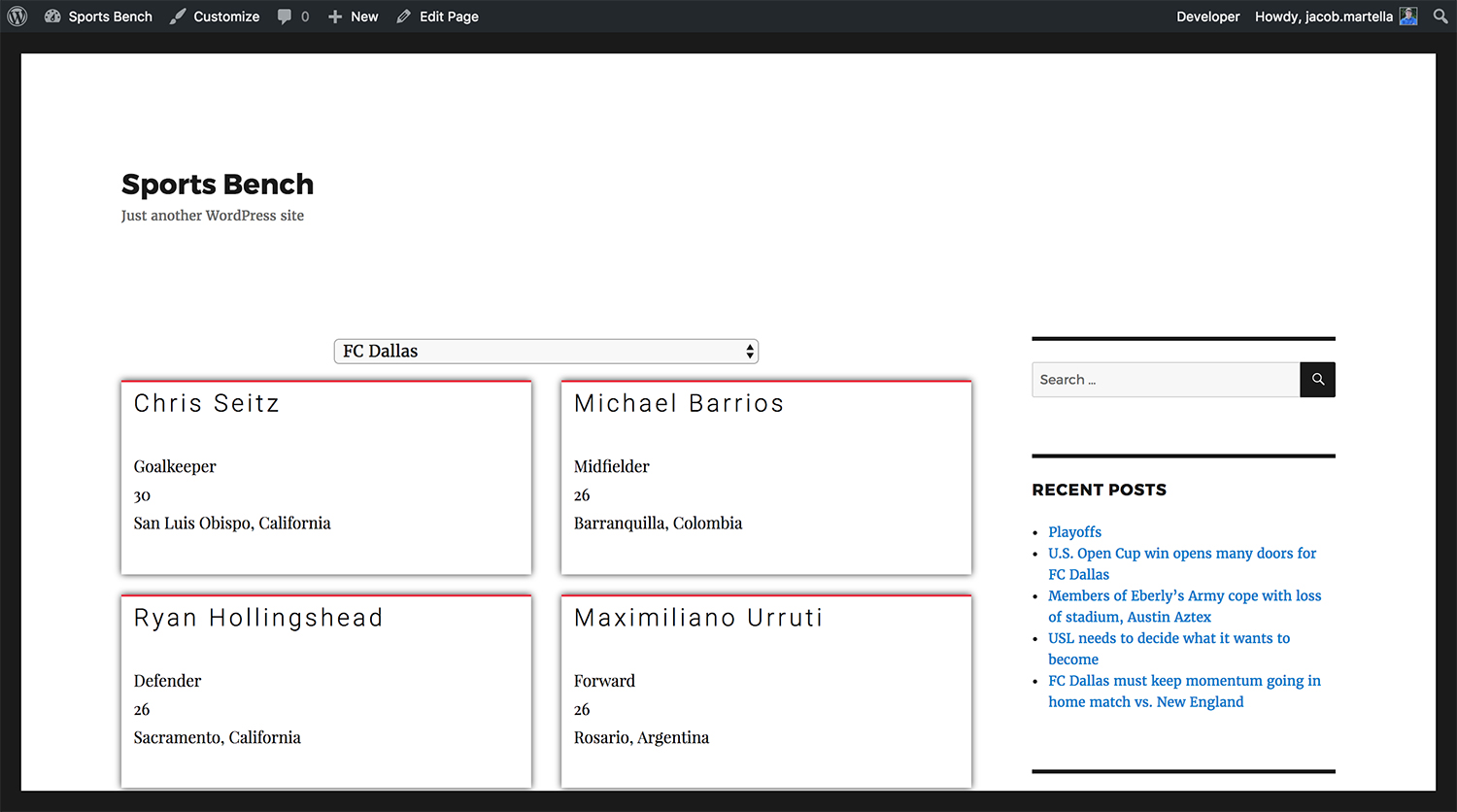Open FC Dallas must keep momentum post

(x=1184, y=682)
